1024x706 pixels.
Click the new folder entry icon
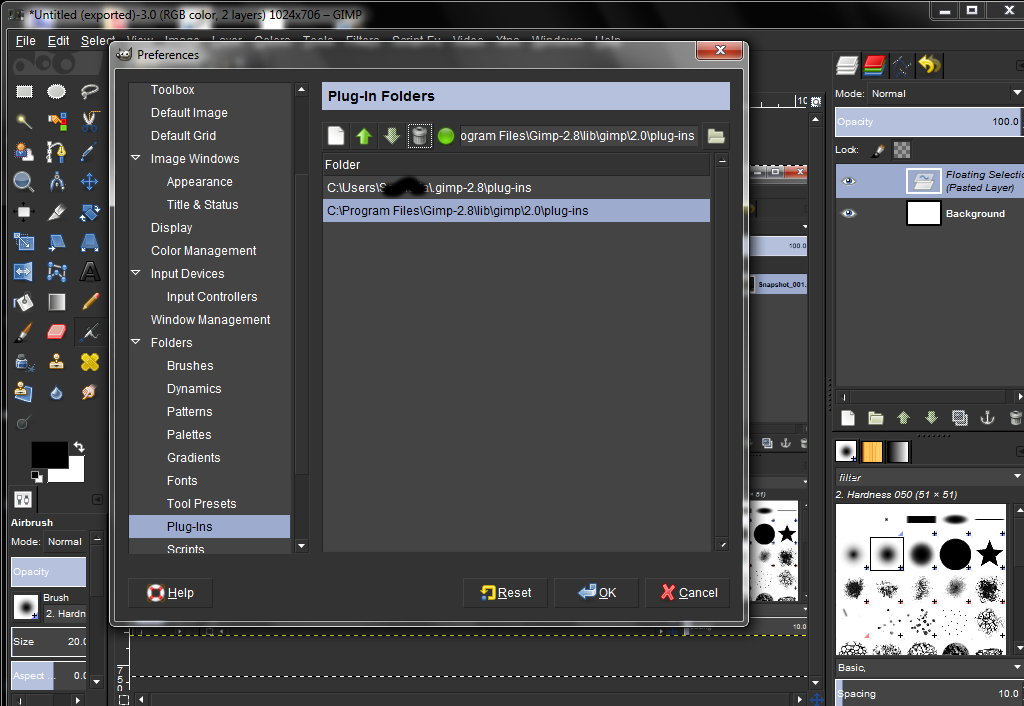(336, 136)
